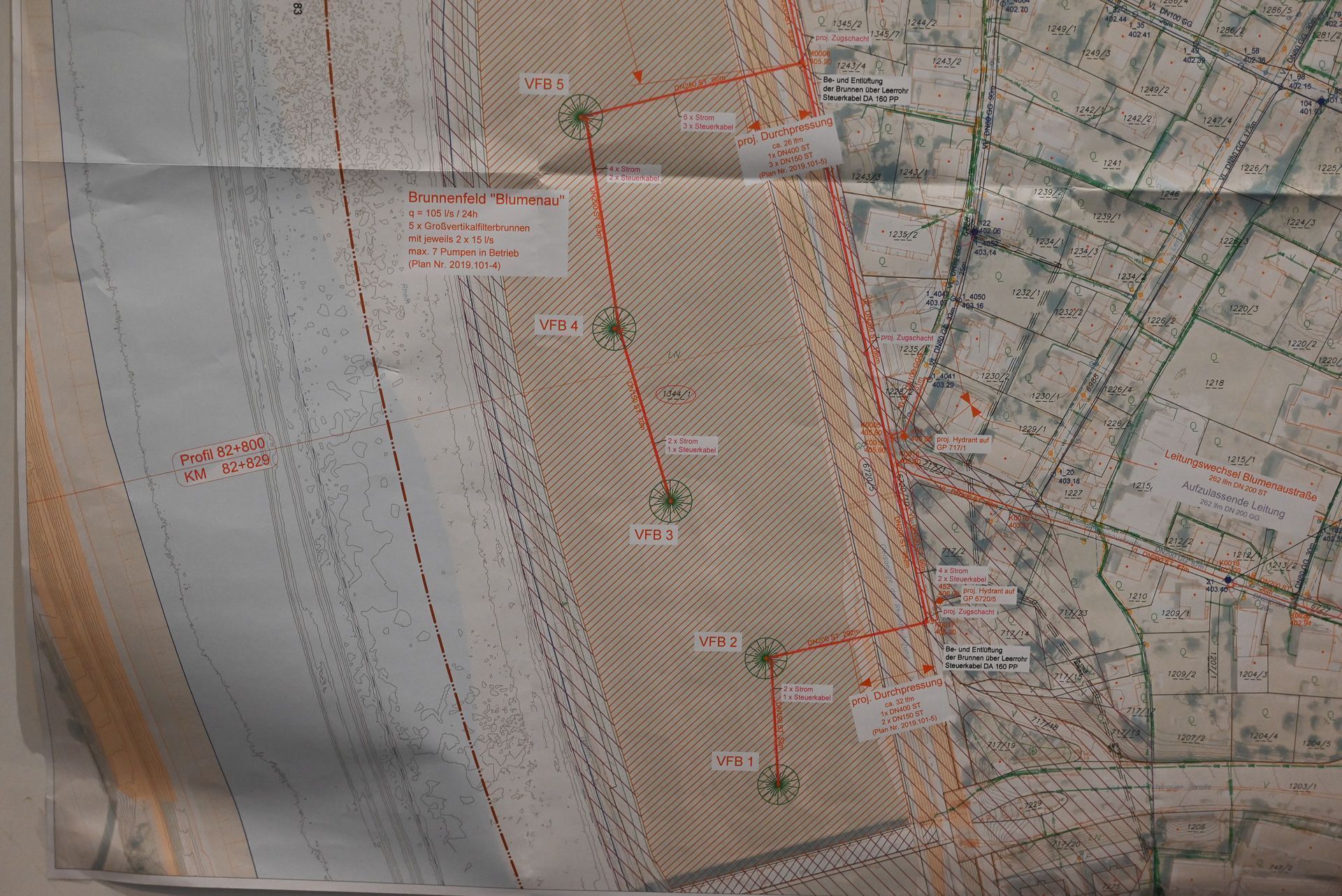Click the VFB 2 well symbol
Image resolution: width=1342 pixels, height=896 pixels.
(x=765, y=658)
